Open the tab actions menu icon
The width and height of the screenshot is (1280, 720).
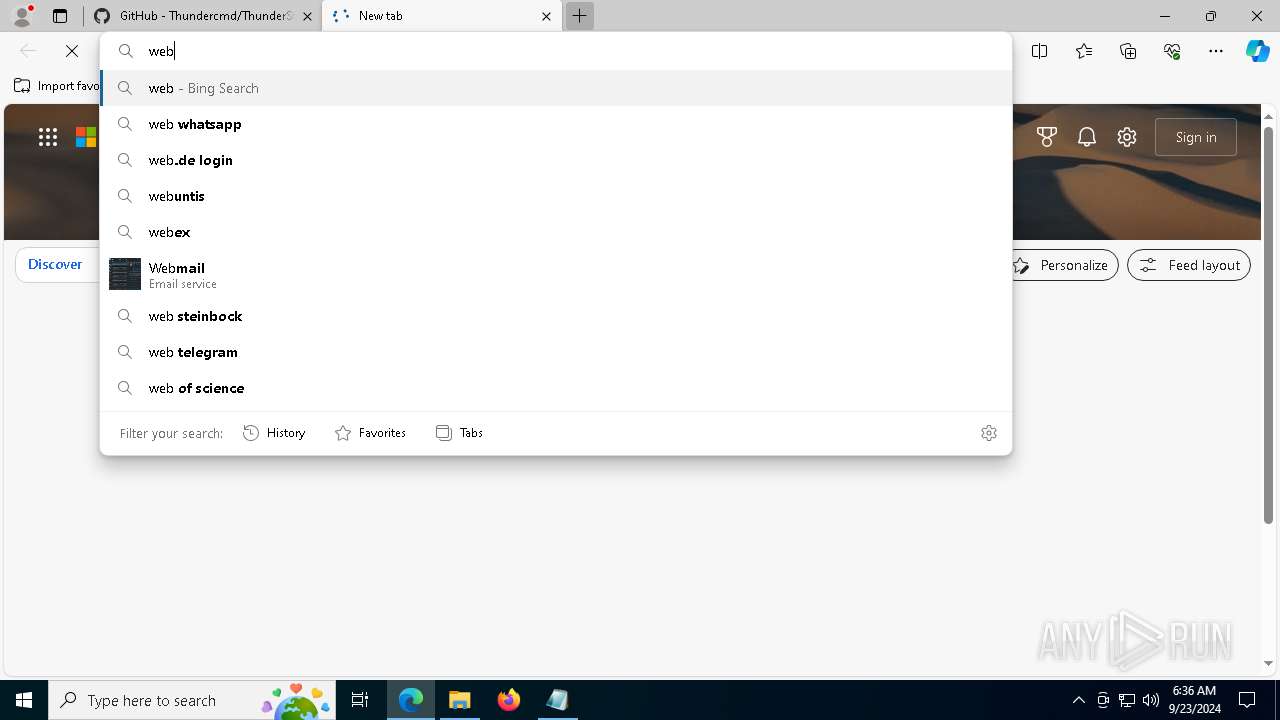(60, 16)
